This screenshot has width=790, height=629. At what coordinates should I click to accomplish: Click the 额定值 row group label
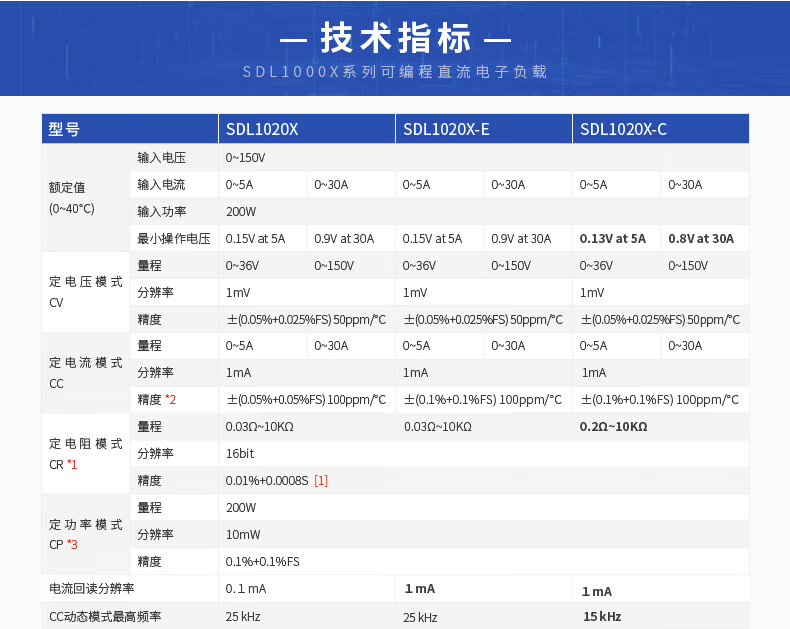coord(66,187)
